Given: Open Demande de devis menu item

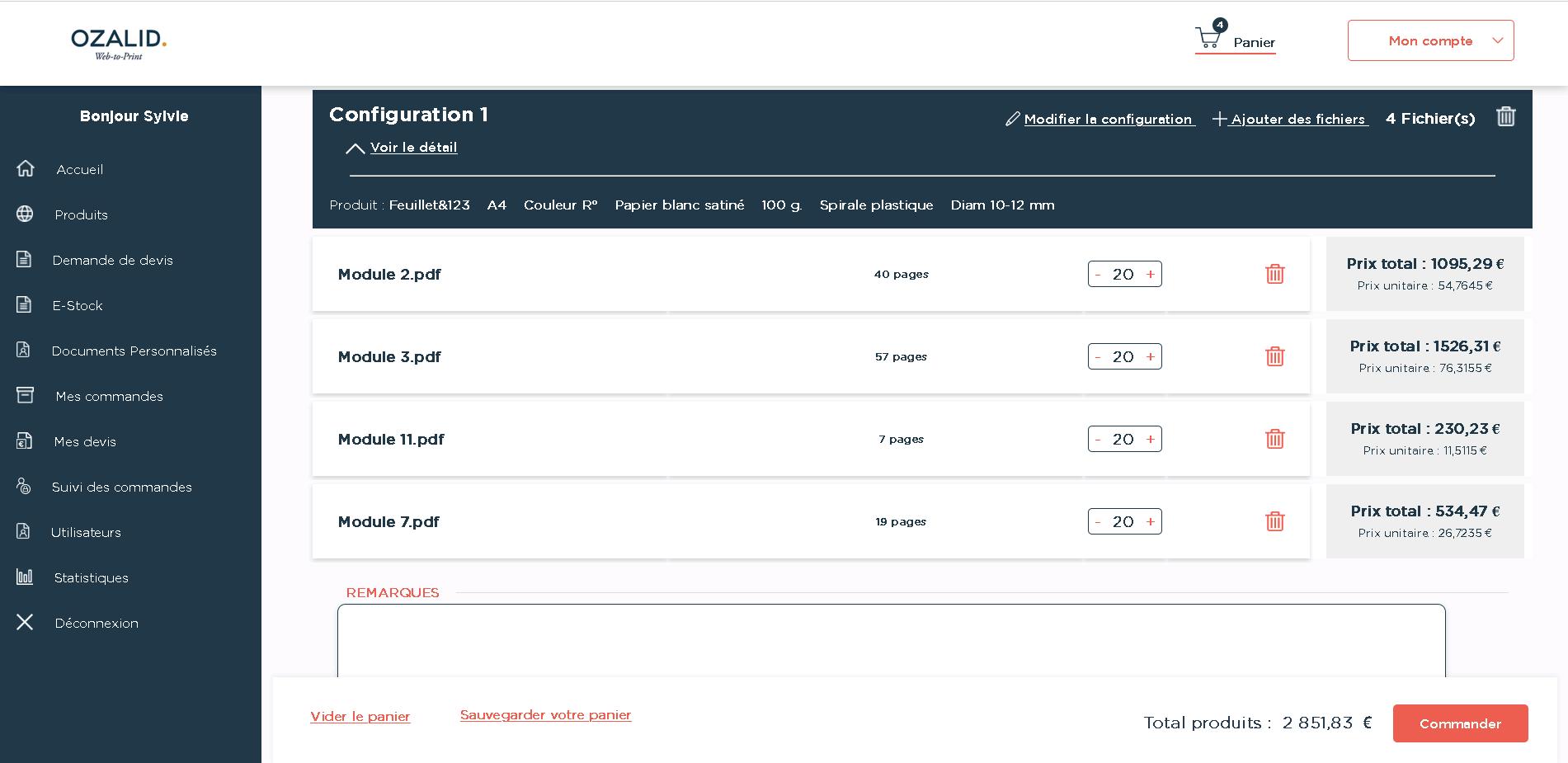Looking at the screenshot, I should [112, 261].
